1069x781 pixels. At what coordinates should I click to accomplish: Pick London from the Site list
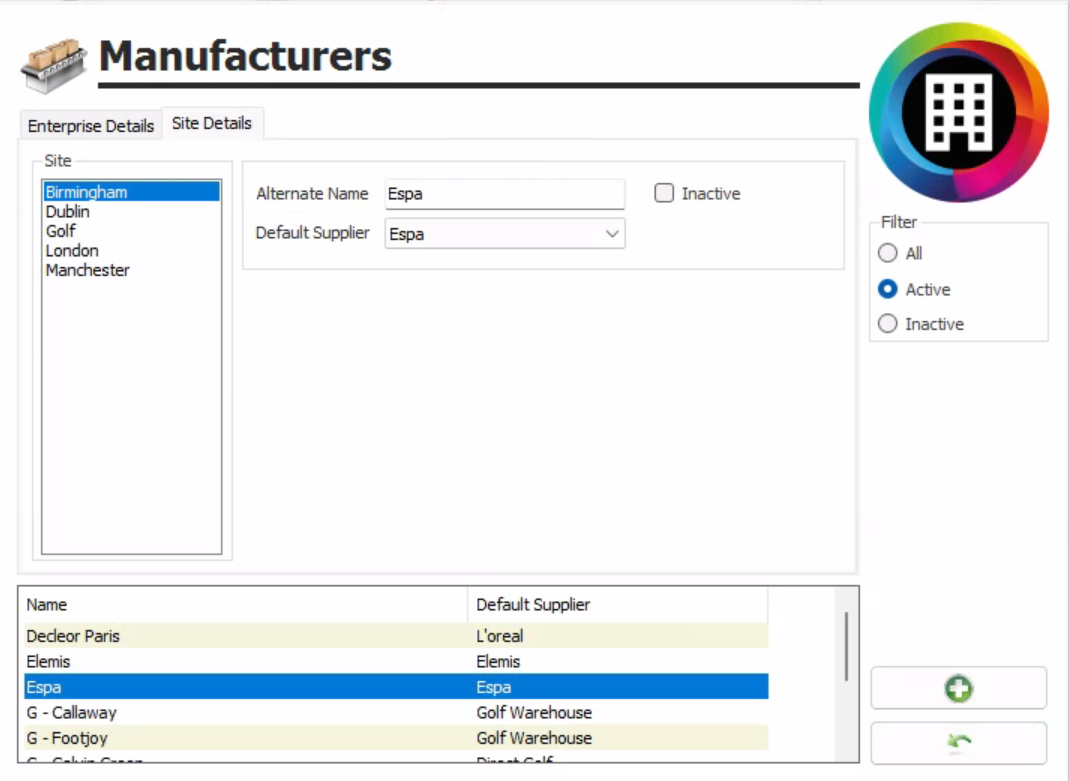point(72,251)
